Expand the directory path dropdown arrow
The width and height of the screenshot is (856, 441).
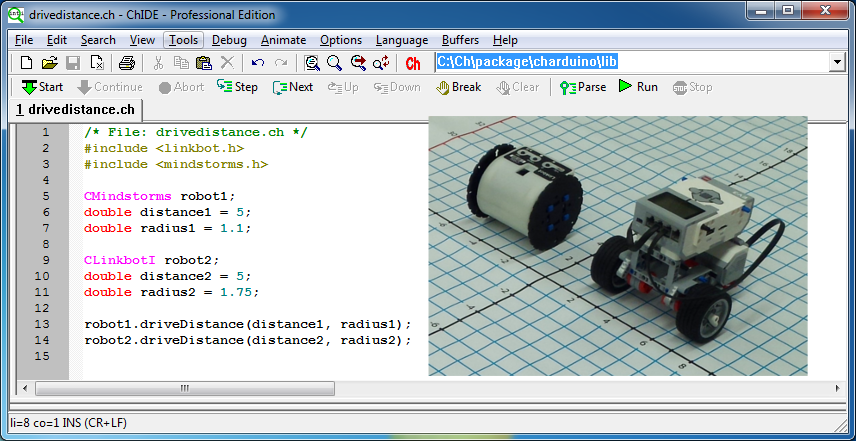(x=836, y=62)
